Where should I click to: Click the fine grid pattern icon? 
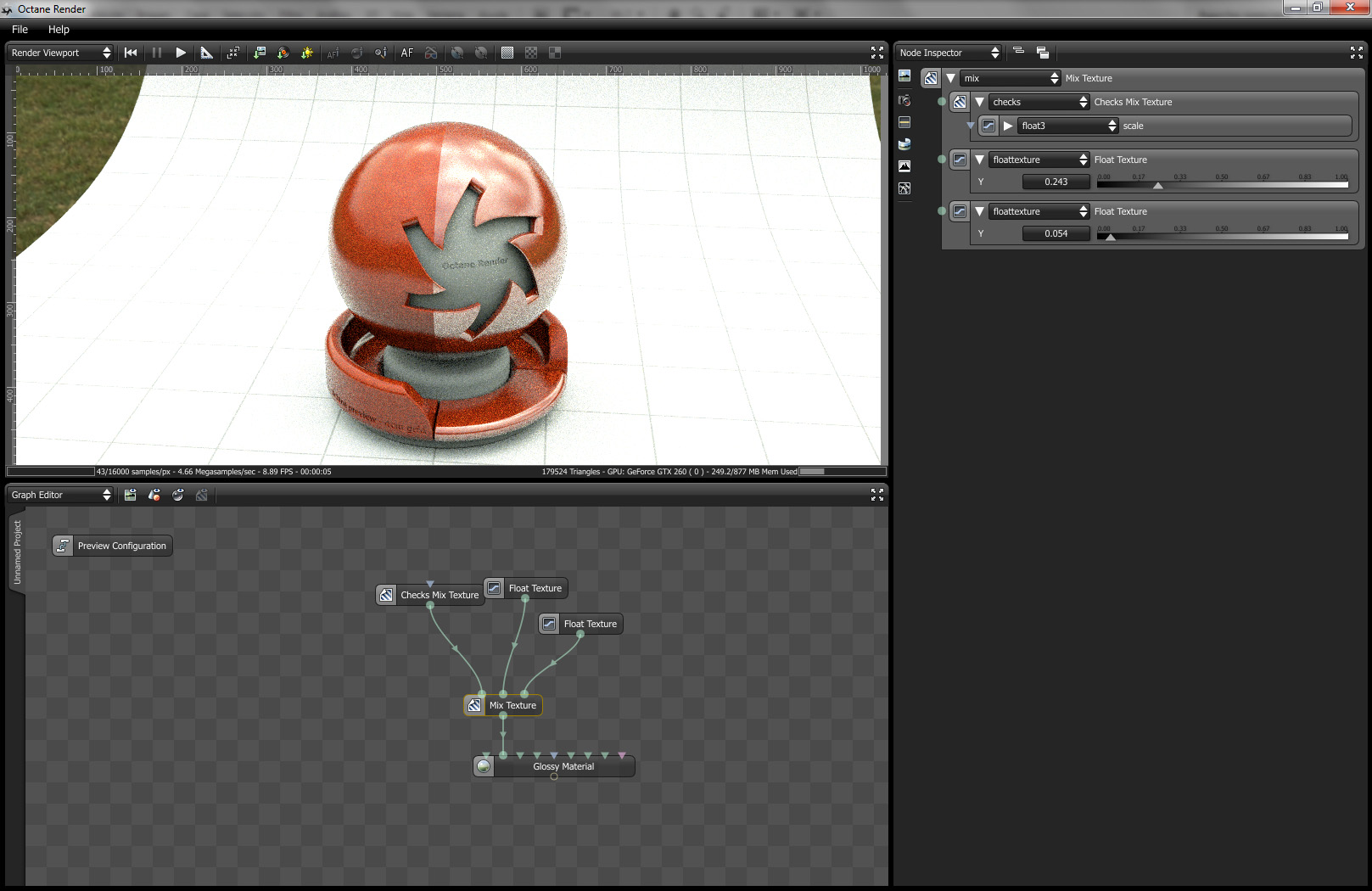coord(507,53)
